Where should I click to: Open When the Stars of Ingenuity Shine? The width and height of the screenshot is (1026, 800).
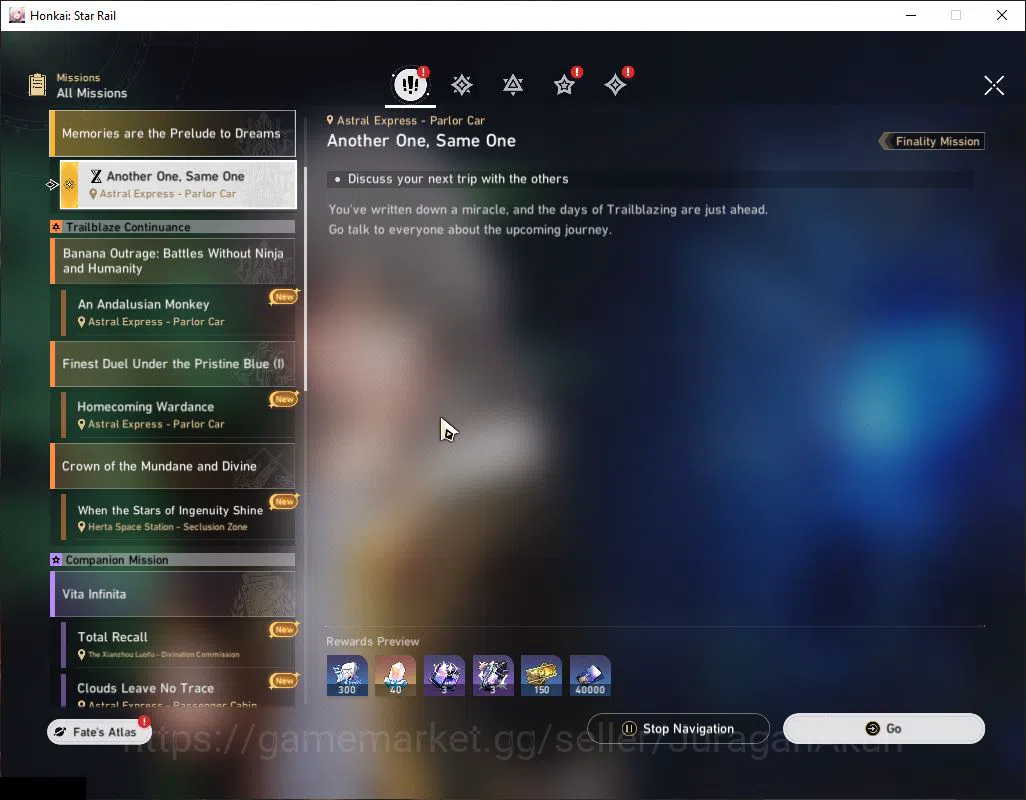click(179, 517)
